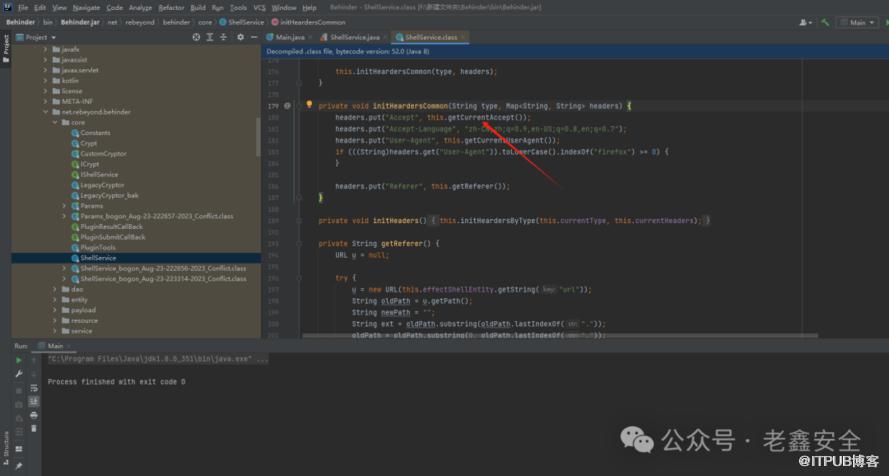Toggle soft-wrap in Run console
Viewport: 889px width, 476px height.
(33, 387)
